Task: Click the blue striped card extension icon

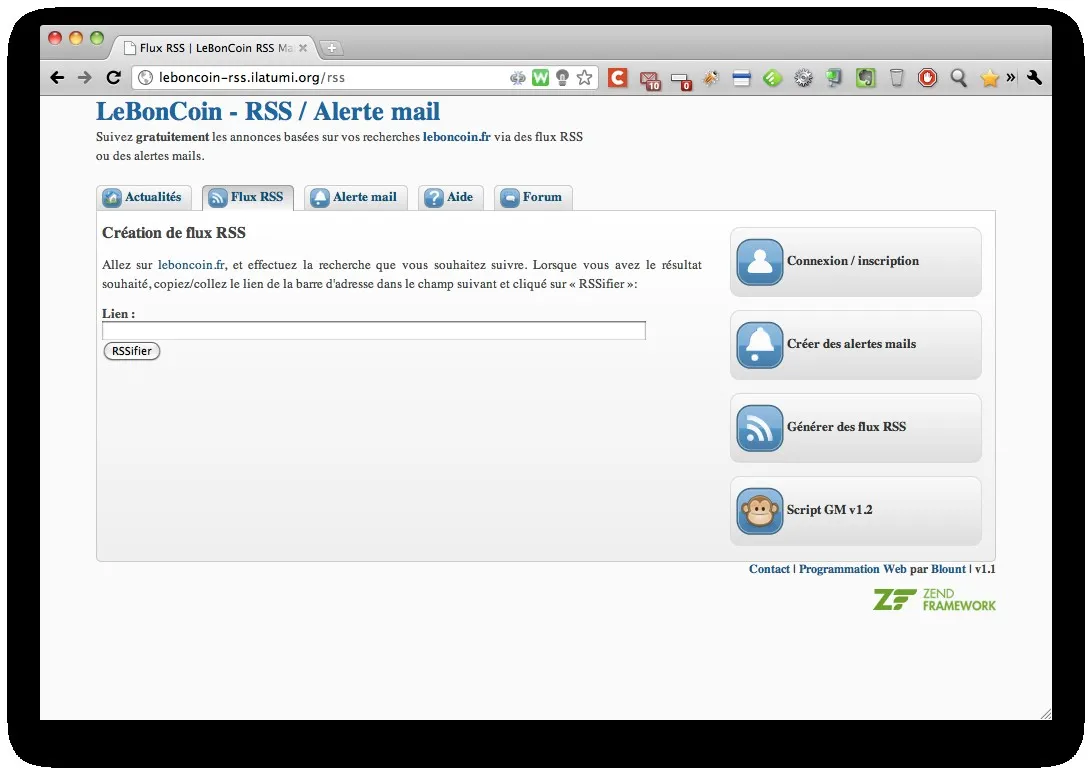Action: (742, 78)
